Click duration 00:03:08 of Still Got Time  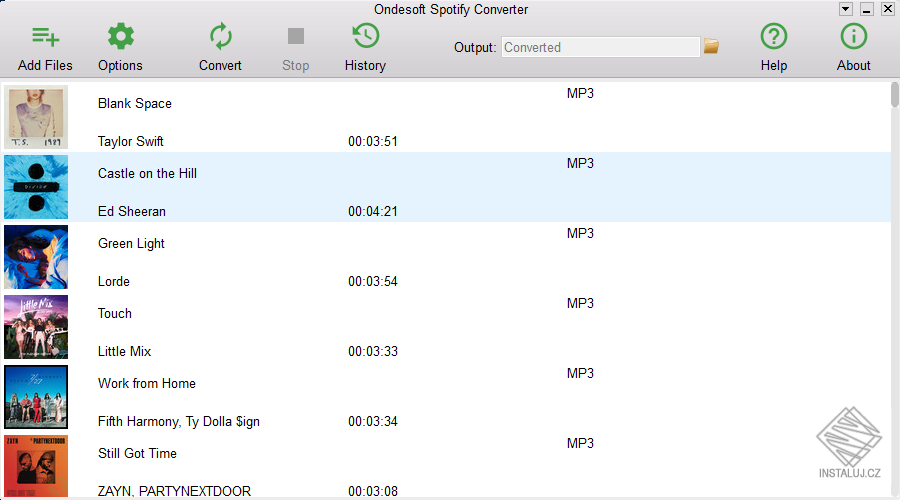point(373,491)
